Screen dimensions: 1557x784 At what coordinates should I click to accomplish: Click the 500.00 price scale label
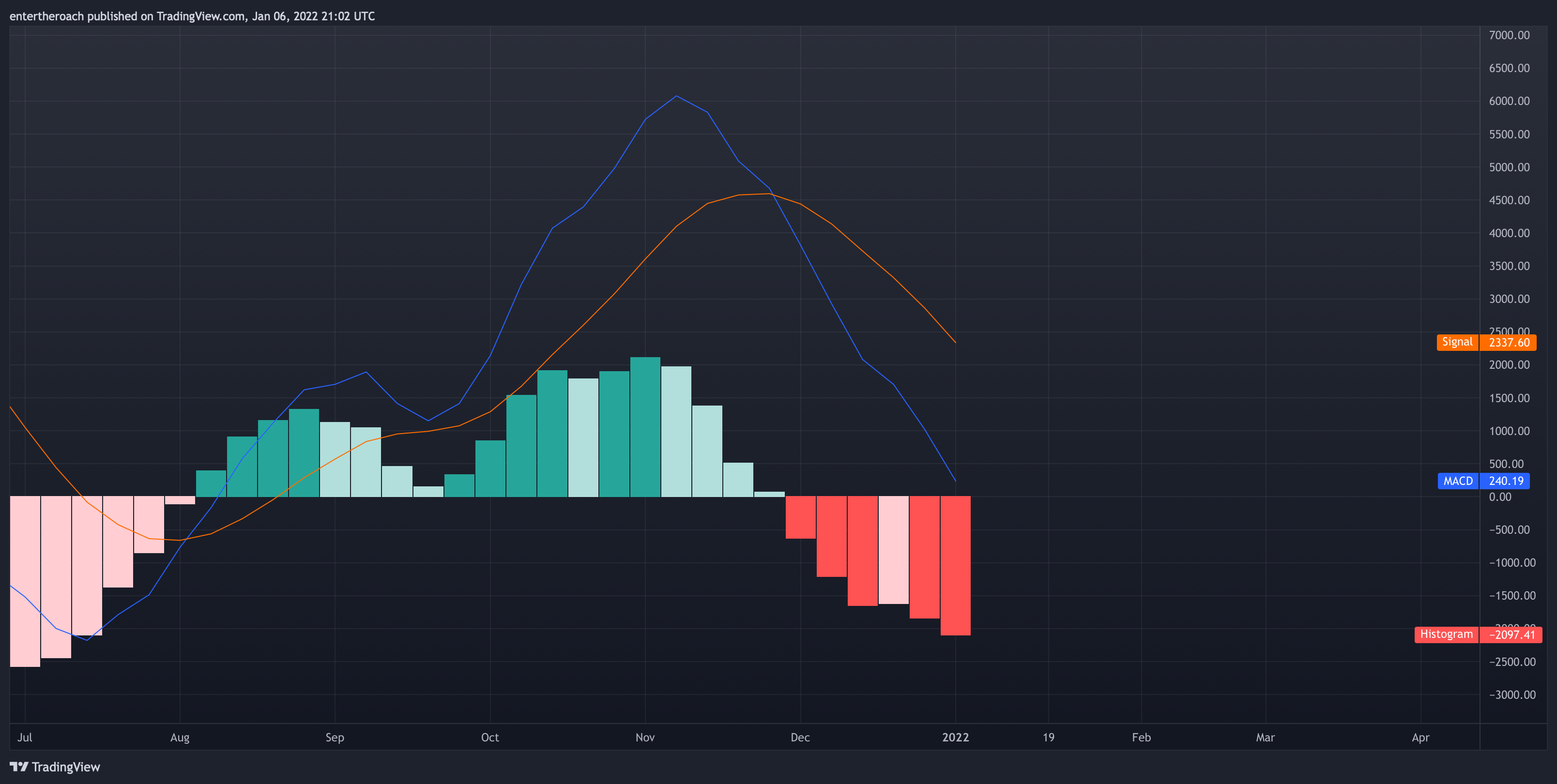point(1506,463)
